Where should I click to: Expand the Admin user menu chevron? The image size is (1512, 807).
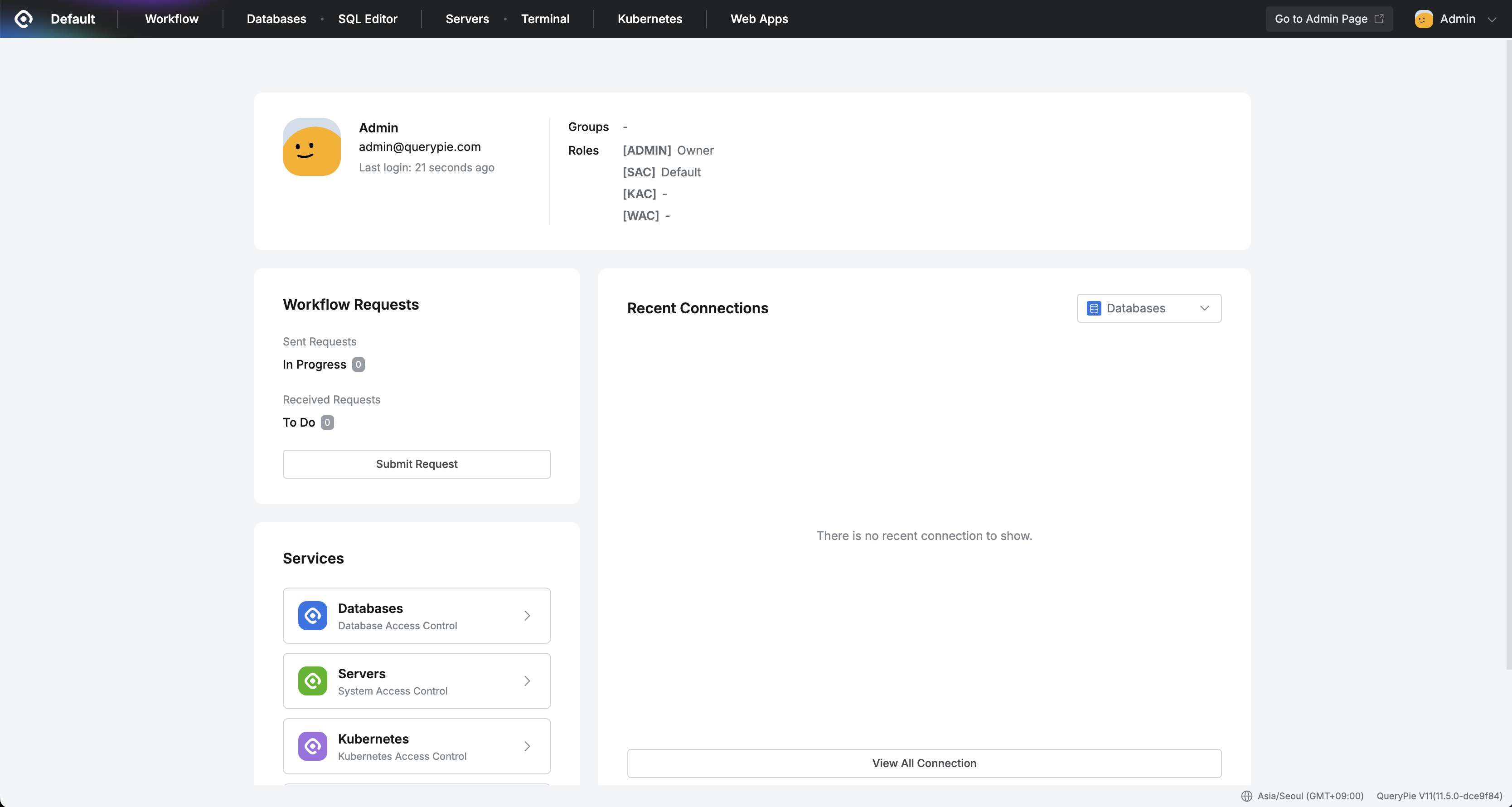1492,19
